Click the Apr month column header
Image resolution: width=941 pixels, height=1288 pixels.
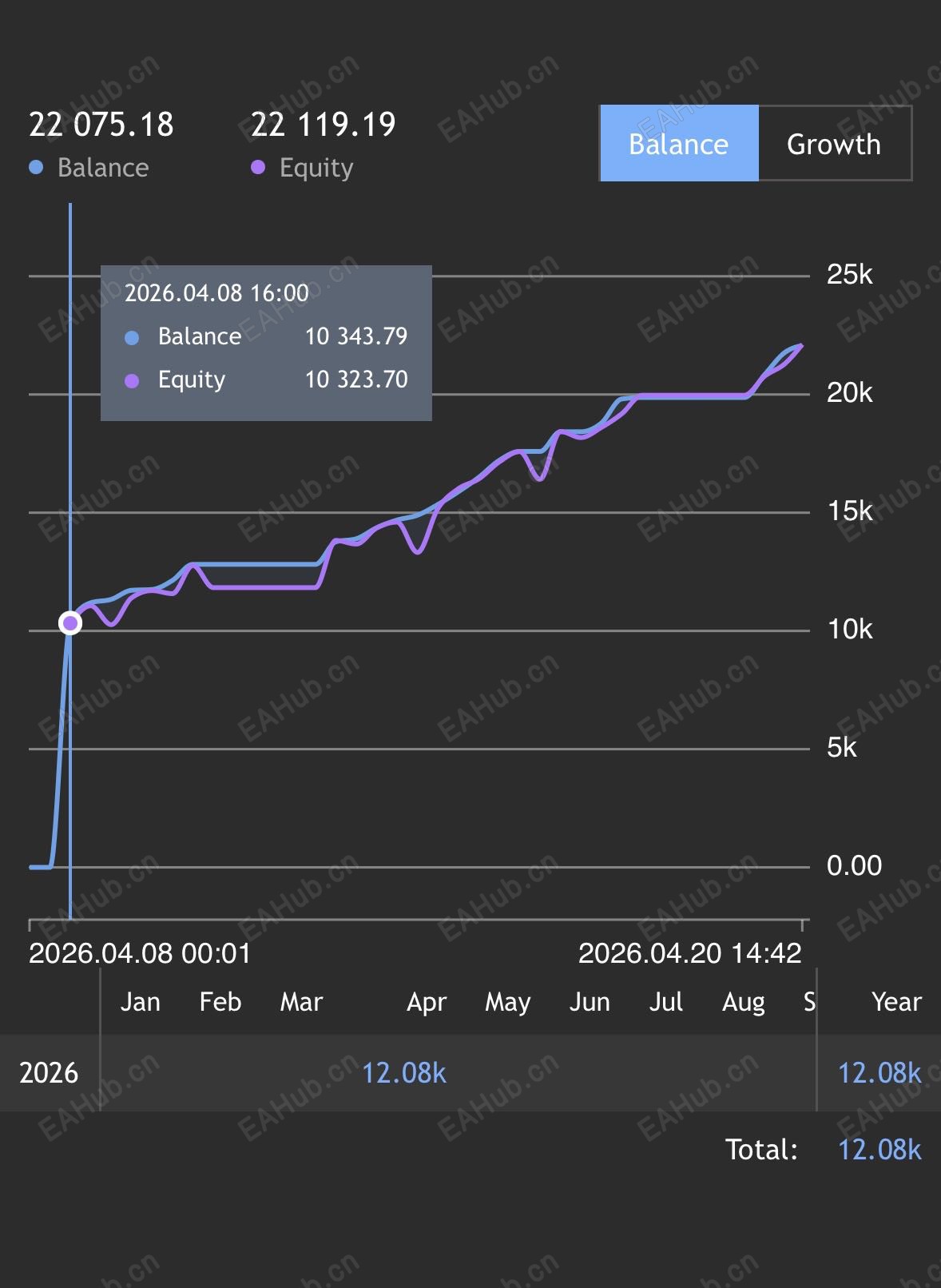(427, 1002)
